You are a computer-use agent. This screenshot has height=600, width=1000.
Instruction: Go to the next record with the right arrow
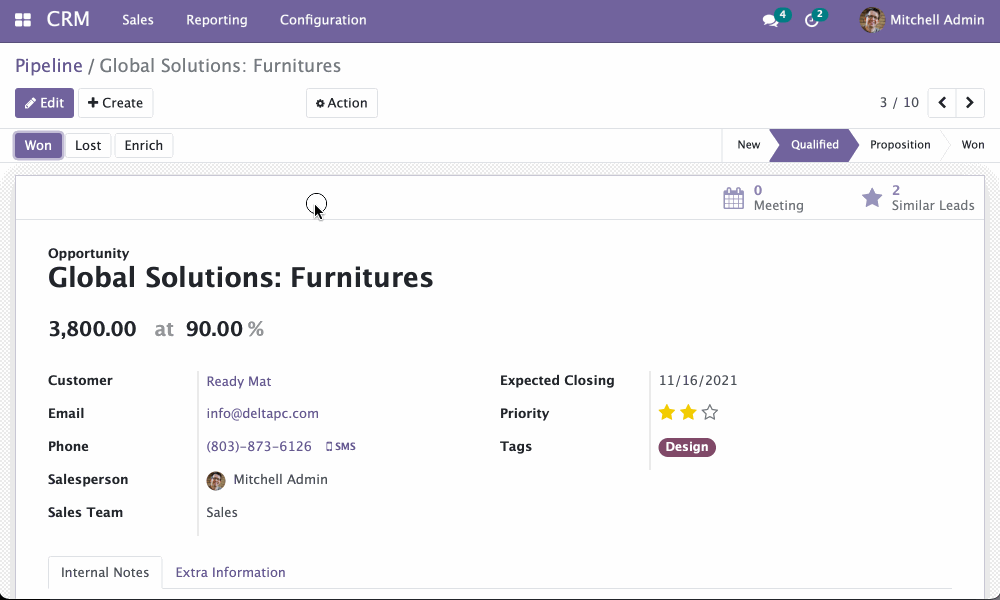(970, 102)
